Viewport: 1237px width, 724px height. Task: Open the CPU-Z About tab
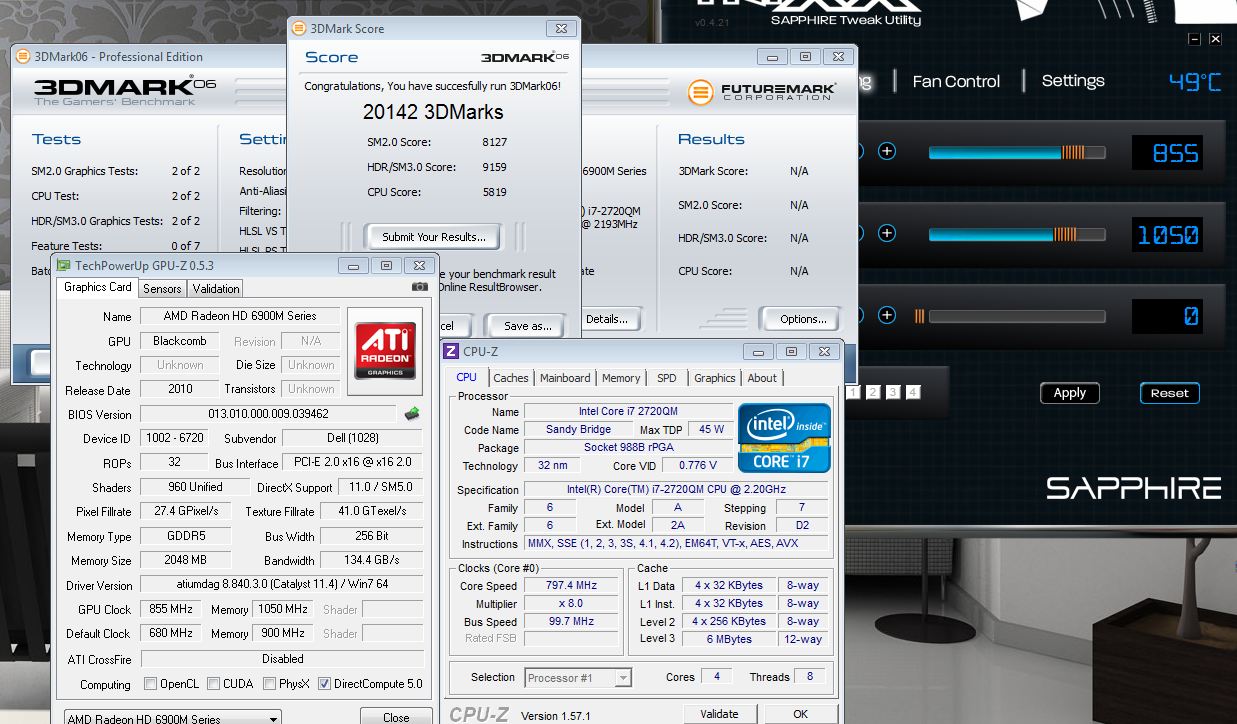click(762, 378)
